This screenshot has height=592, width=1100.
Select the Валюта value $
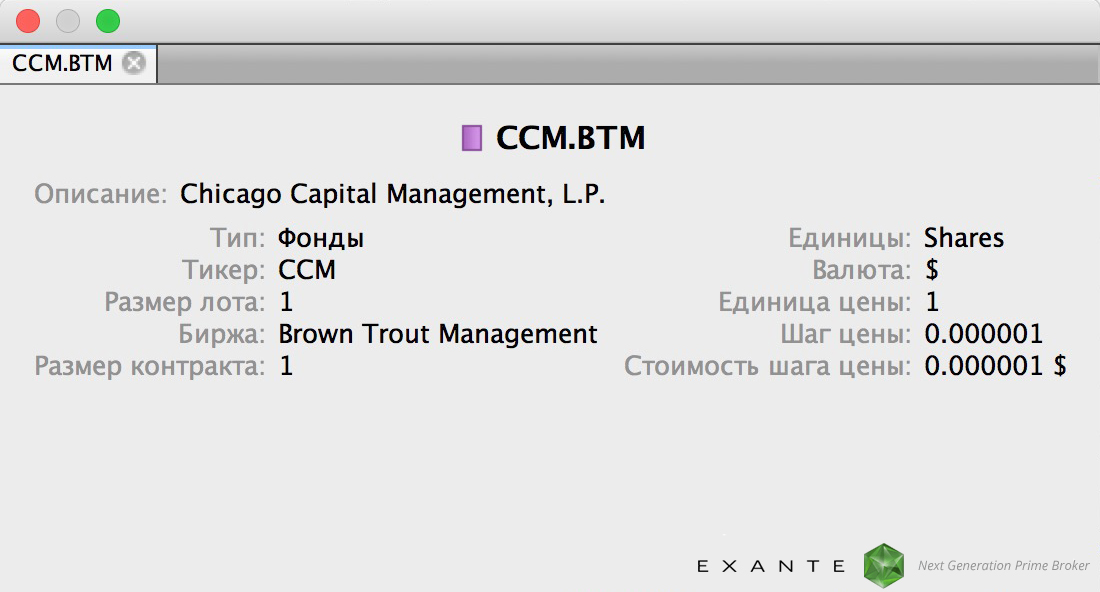tap(930, 270)
